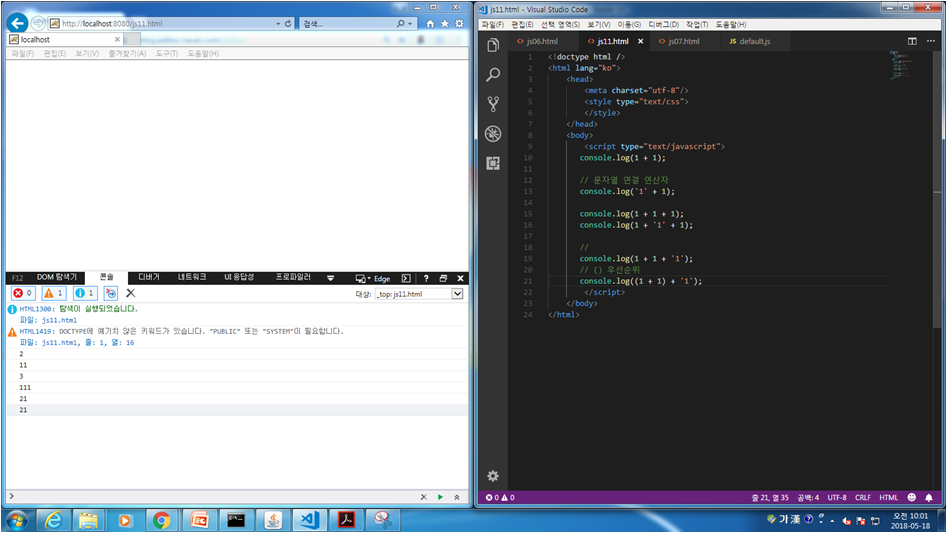Screen dimensions: 947x533
Task: Change line ending via CRLF in status bar
Action: (862, 497)
